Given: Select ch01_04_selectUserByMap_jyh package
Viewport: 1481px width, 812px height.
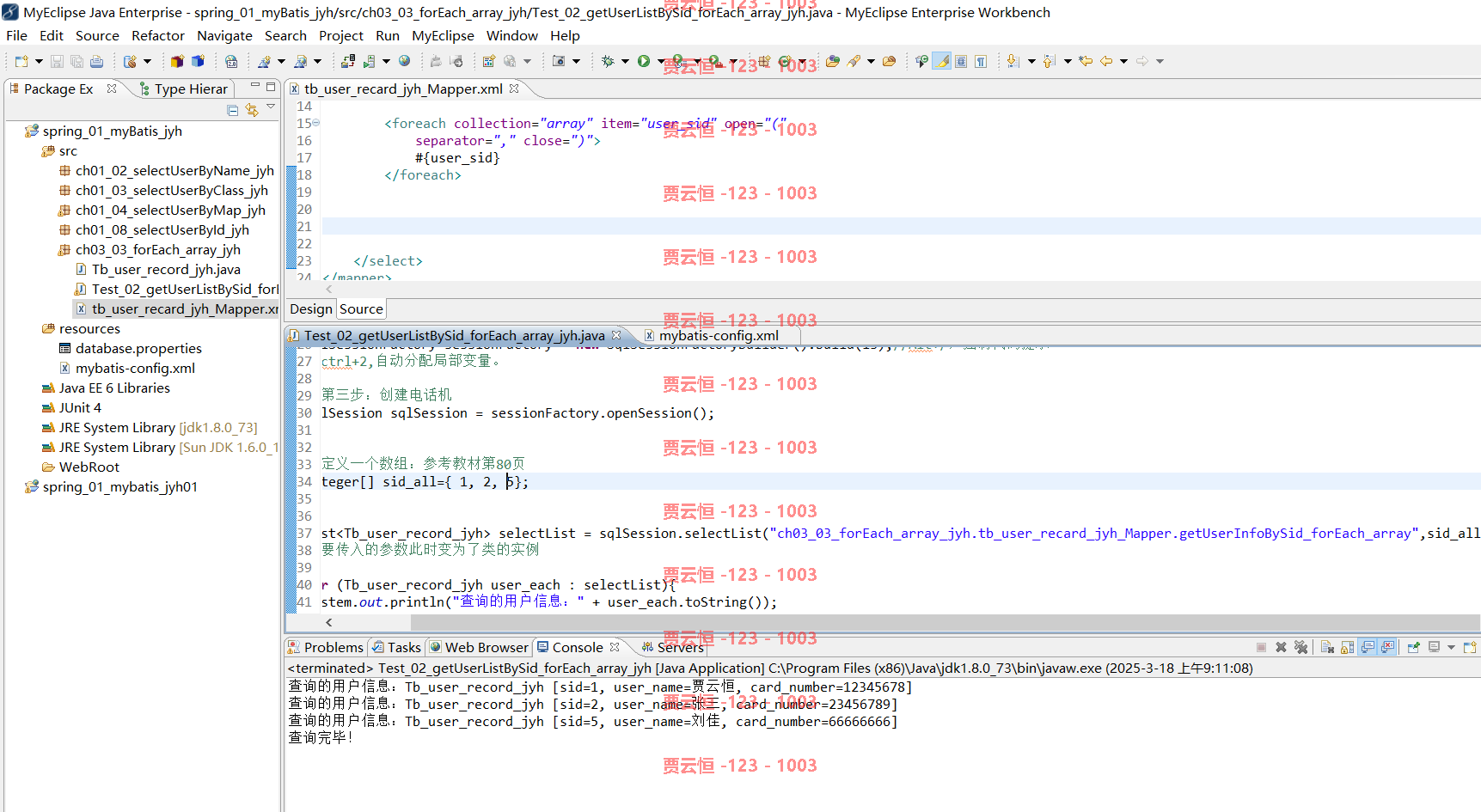Looking at the screenshot, I should coord(162,210).
